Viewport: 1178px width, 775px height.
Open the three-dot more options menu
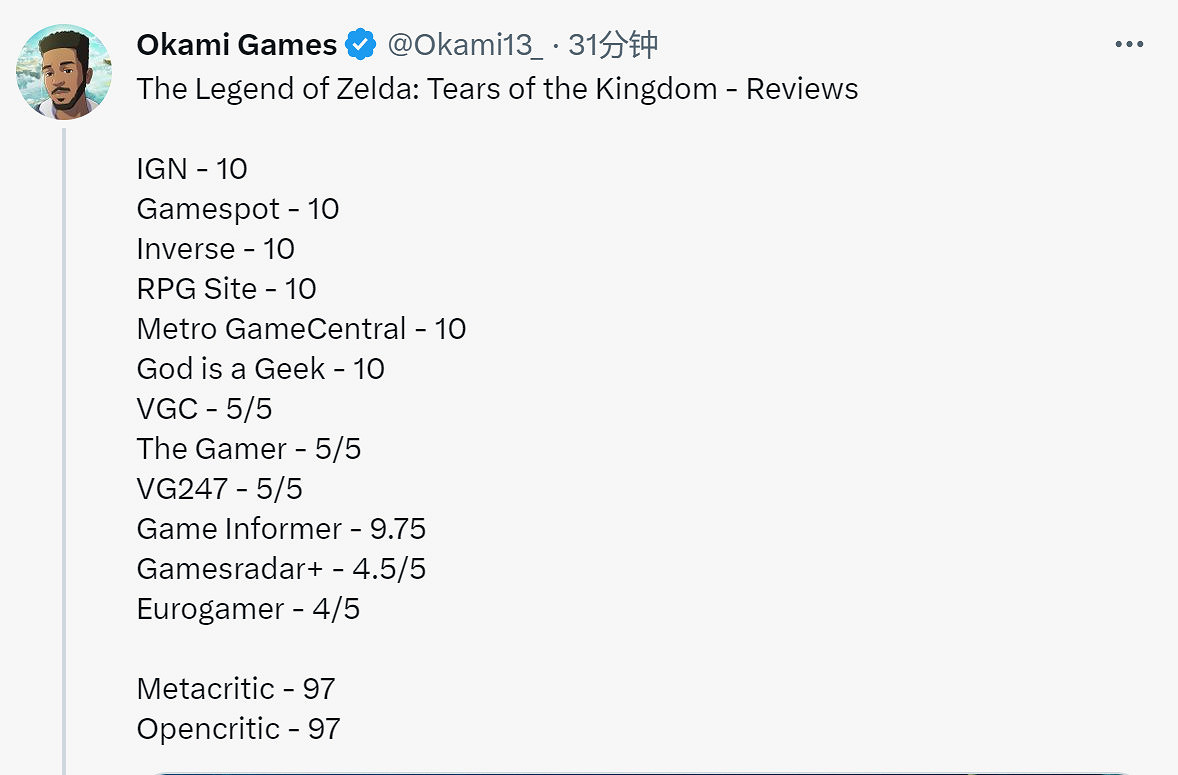click(1128, 45)
